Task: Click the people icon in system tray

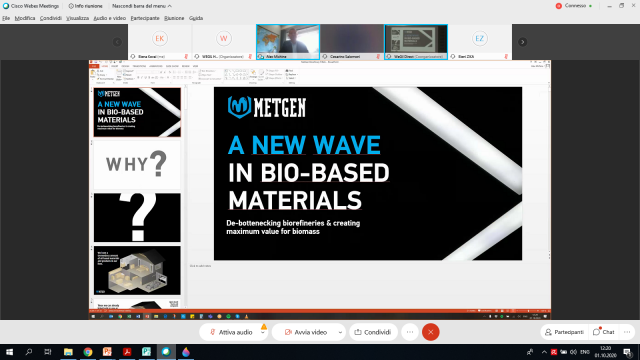Action: click(x=530, y=352)
